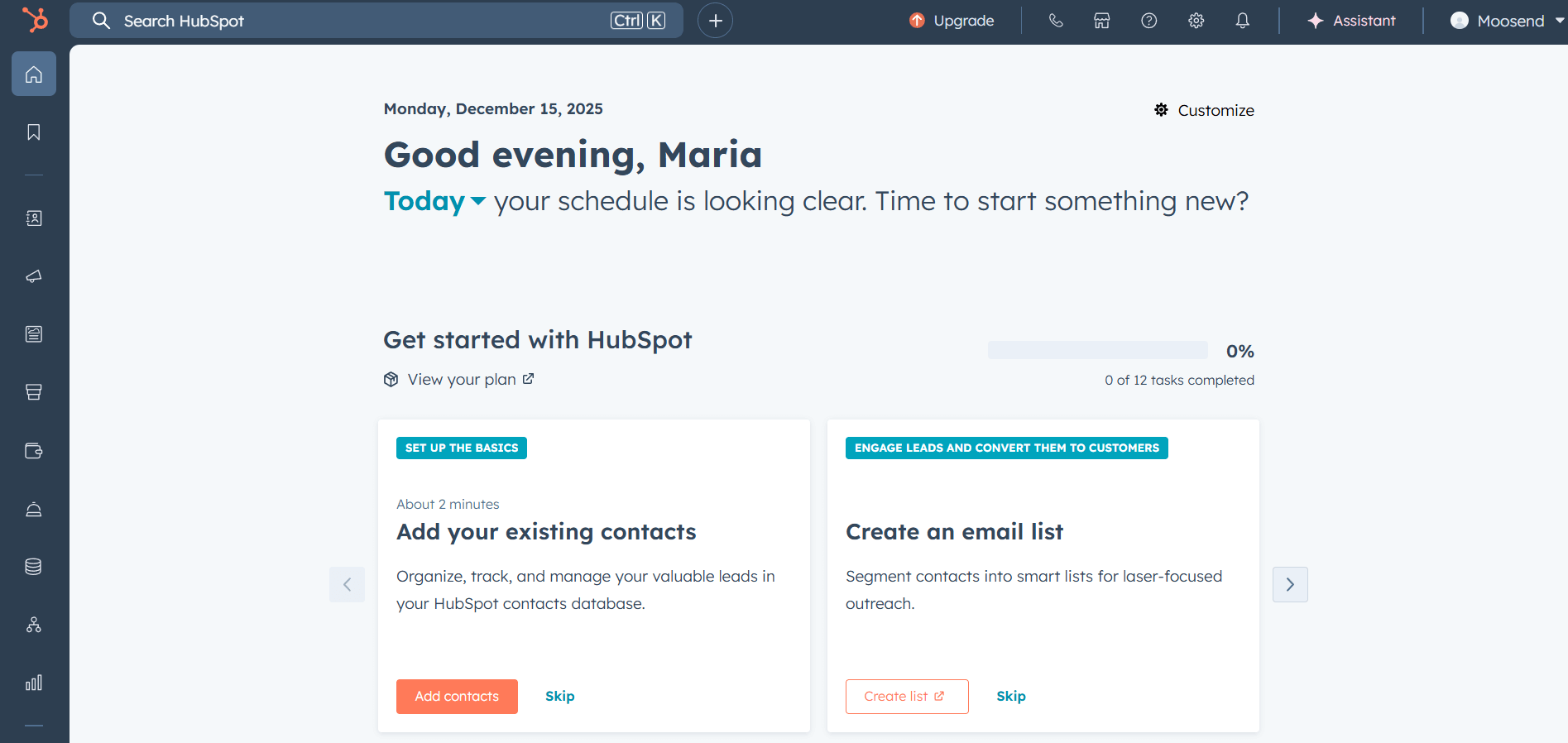Click the Get started with HubSpot heading
This screenshot has width=1568, height=743.
(x=538, y=340)
